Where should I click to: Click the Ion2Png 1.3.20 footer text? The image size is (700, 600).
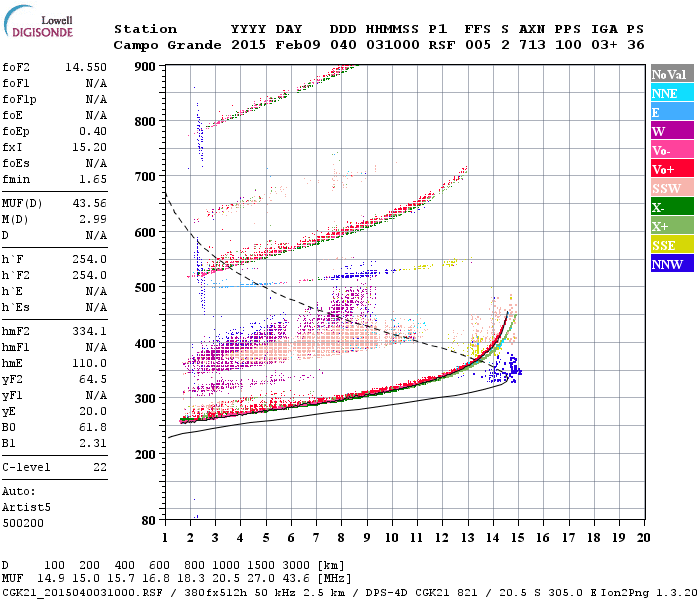[x=649, y=592]
